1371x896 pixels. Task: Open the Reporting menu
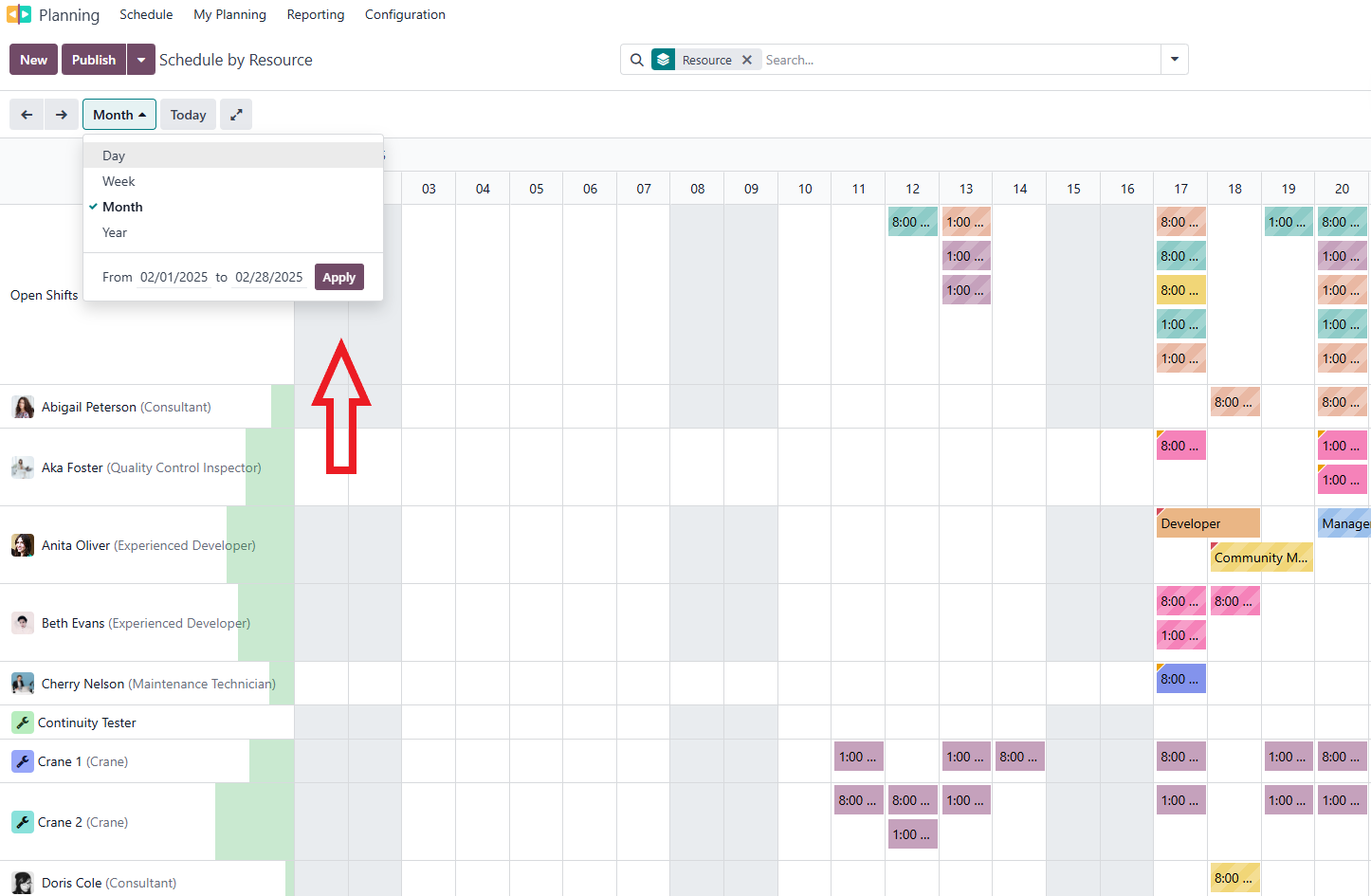click(316, 14)
